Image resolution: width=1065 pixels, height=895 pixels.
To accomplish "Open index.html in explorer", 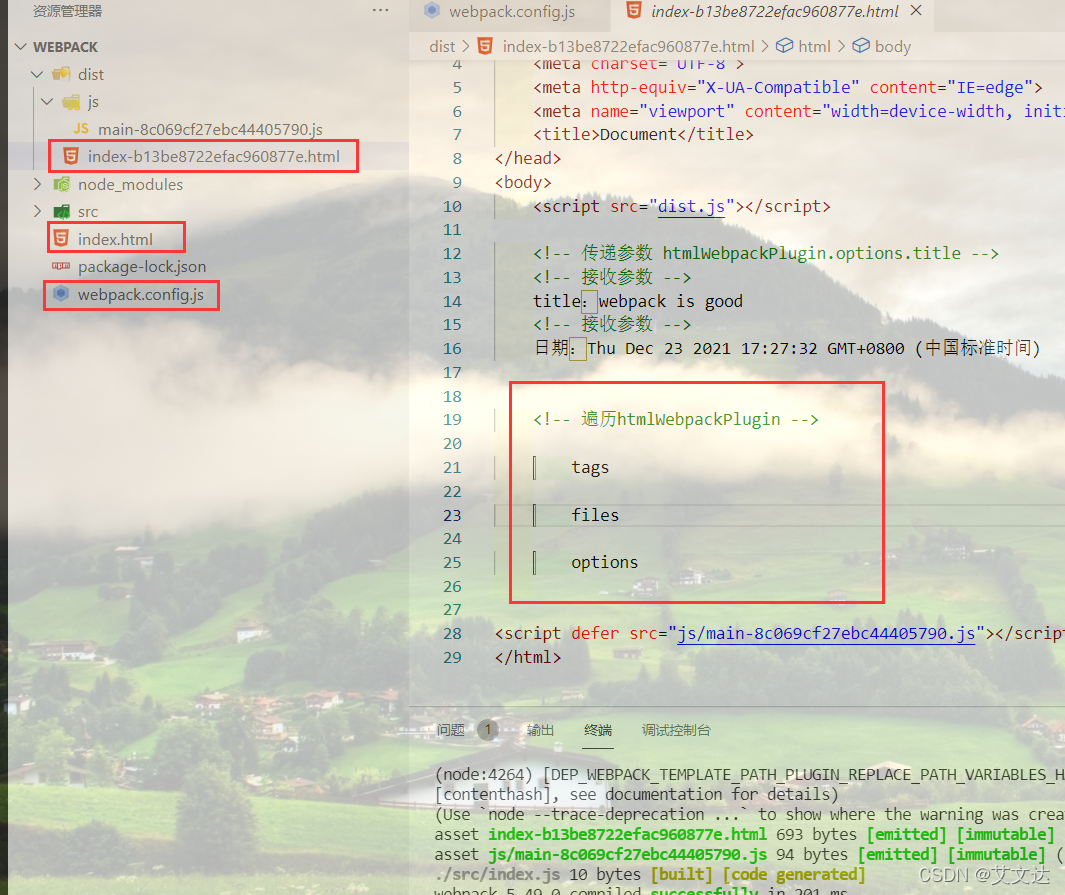I will 115,240.
